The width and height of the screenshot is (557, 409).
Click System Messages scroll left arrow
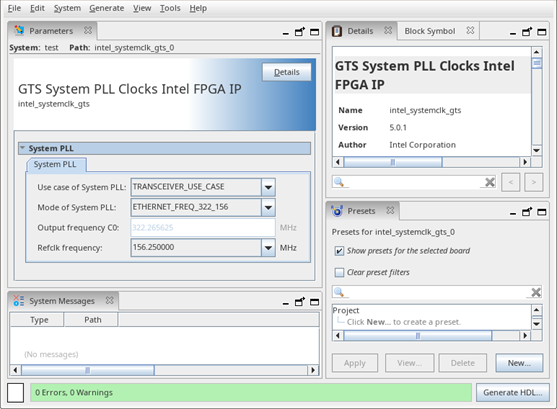(15, 370)
